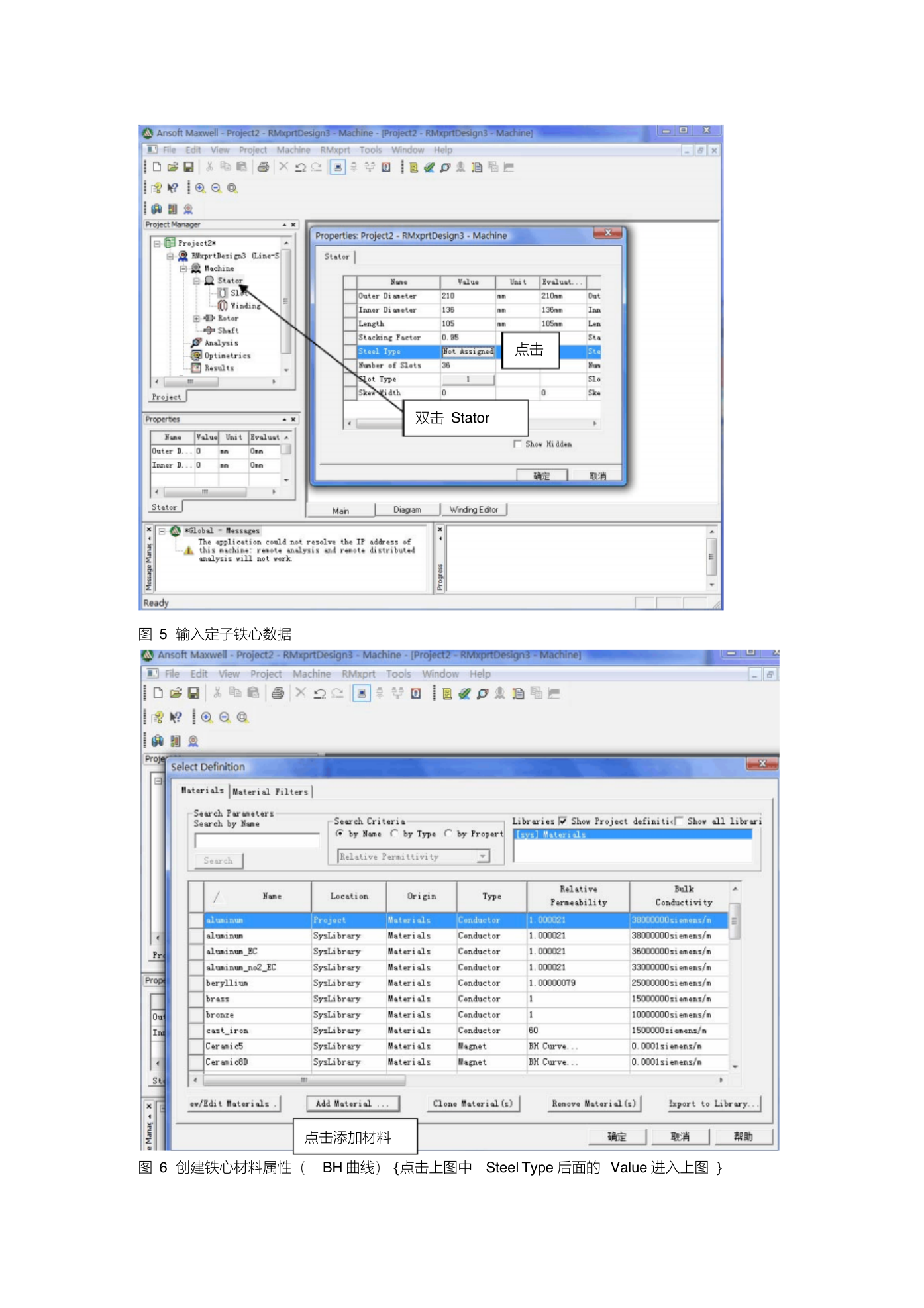This screenshot has height=1308, width=924.
Task: Click Clone Material(s) button
Action: 473,1103
